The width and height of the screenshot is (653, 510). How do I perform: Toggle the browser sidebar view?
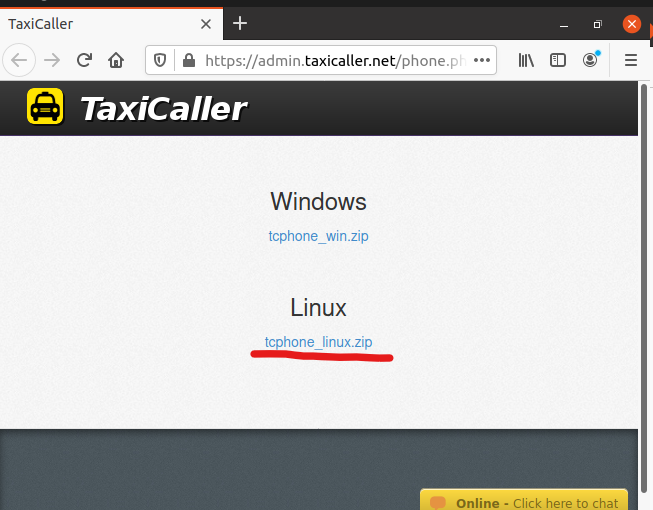558,60
